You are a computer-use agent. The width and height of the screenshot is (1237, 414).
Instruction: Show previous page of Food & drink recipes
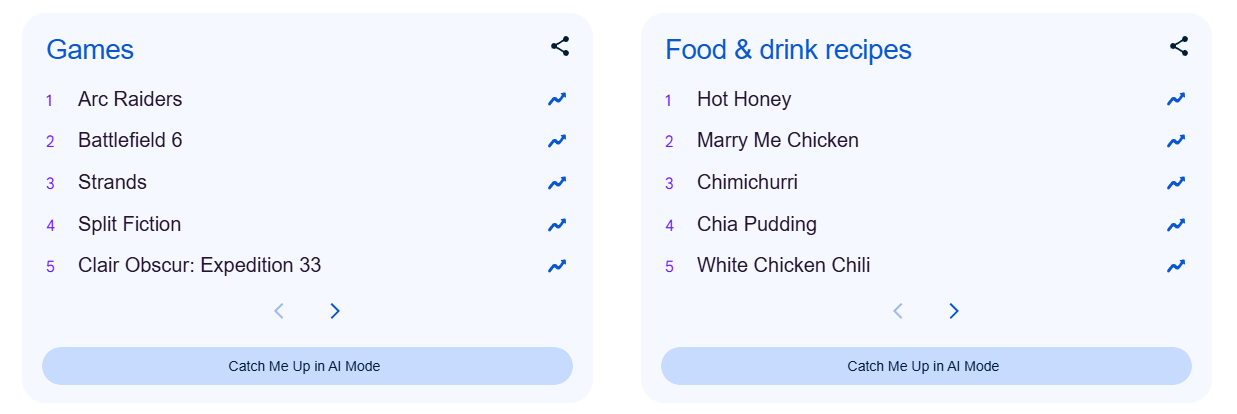(898, 311)
